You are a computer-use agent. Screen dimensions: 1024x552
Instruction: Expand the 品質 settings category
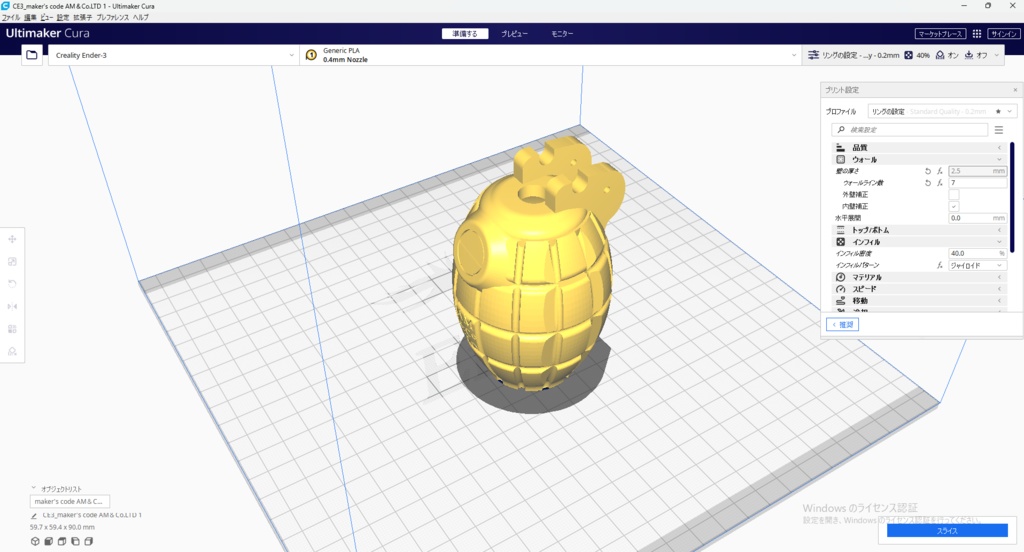pos(919,148)
